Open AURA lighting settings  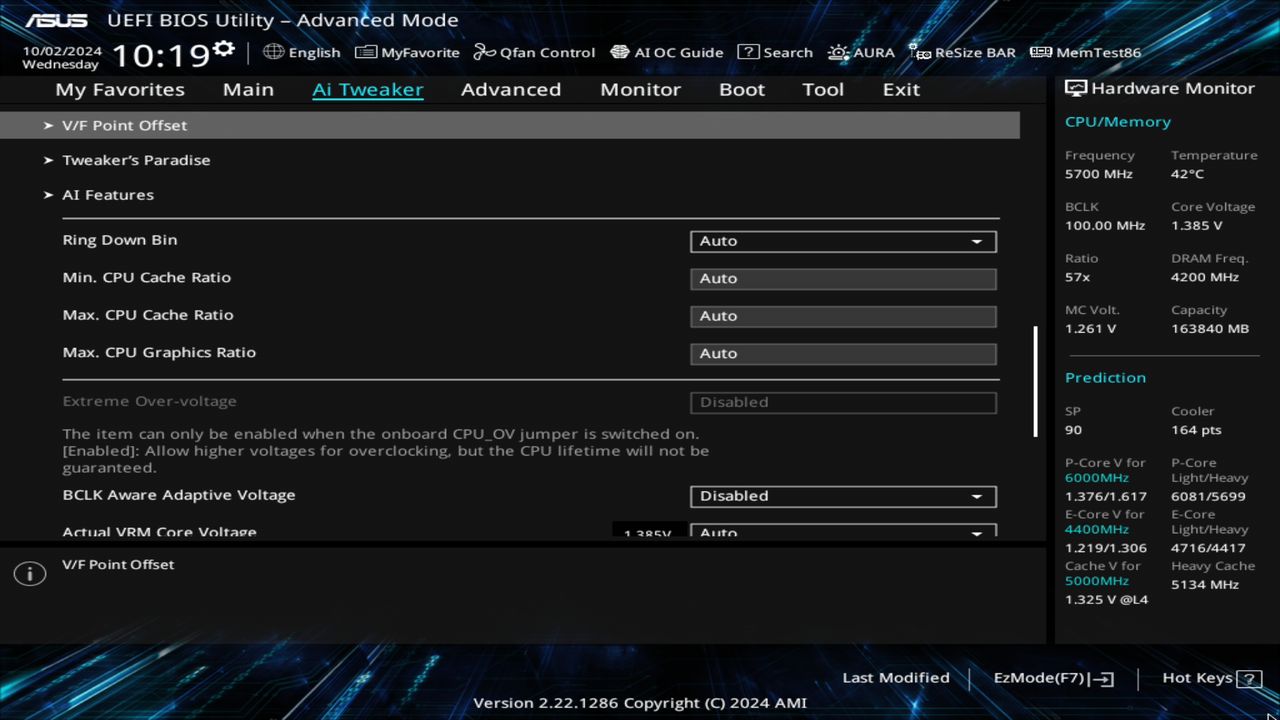(x=862, y=52)
